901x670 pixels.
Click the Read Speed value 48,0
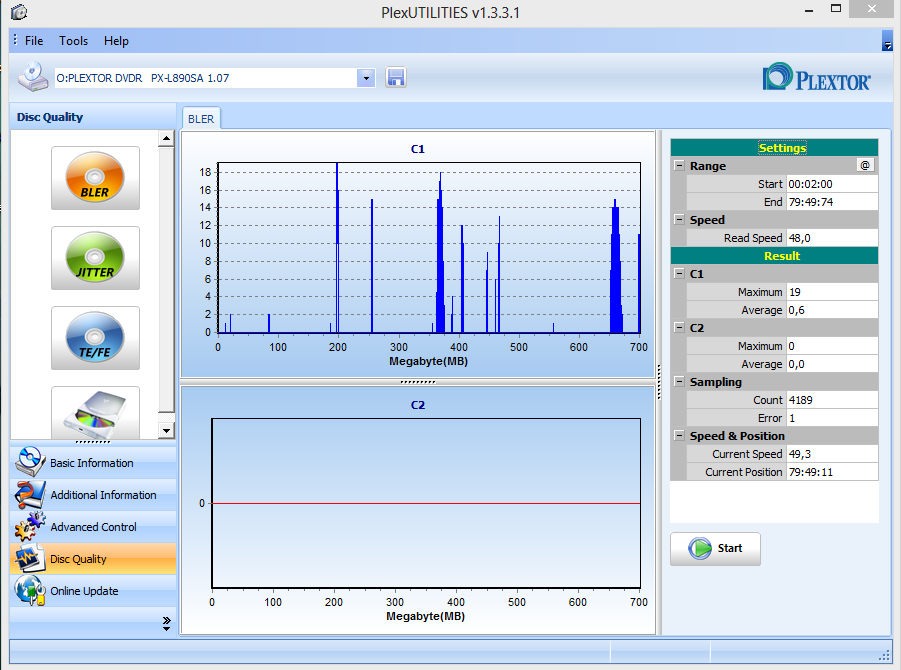tap(831, 238)
